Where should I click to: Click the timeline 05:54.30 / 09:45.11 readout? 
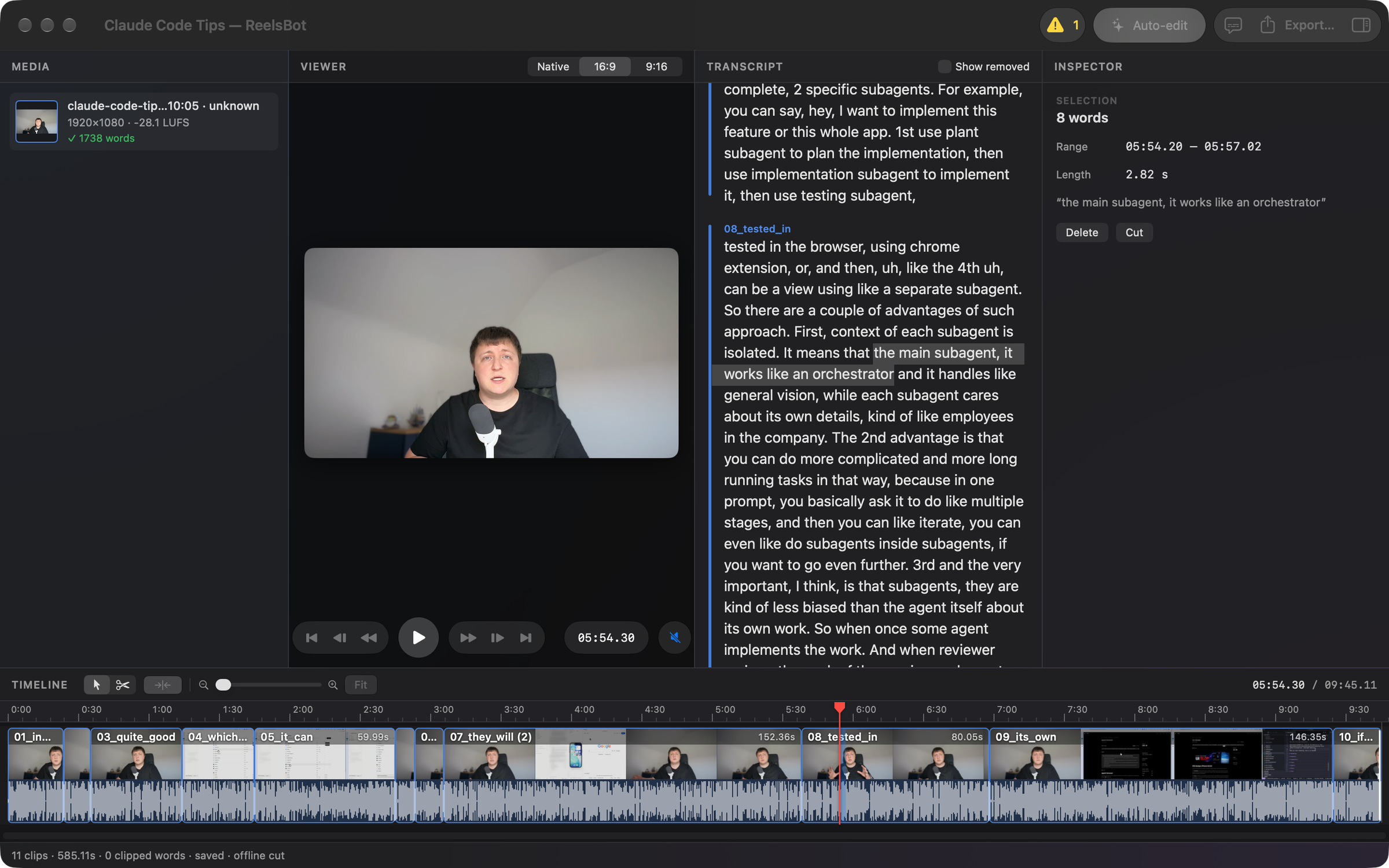coord(1314,685)
